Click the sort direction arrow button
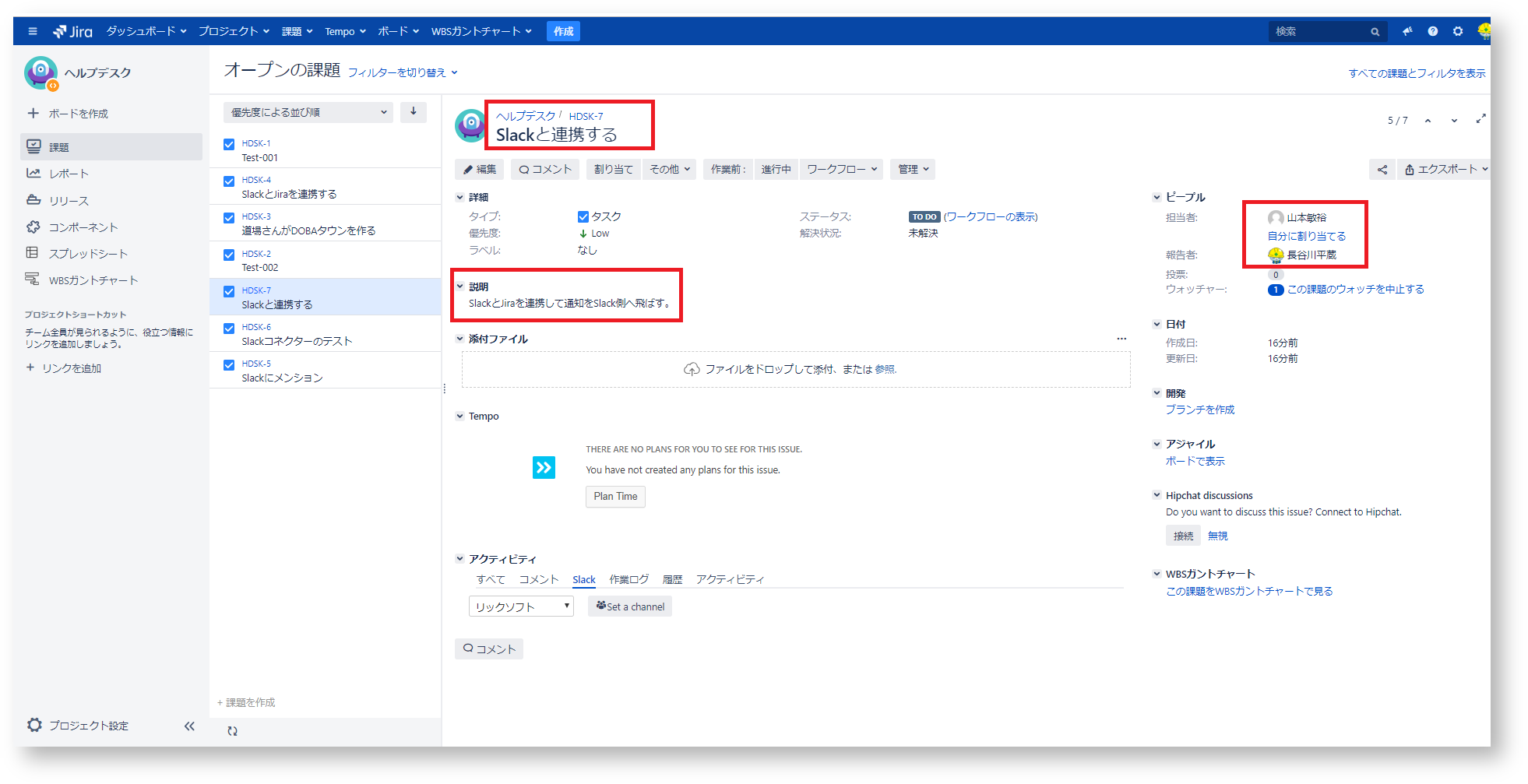The image size is (1528, 784). coord(414,112)
